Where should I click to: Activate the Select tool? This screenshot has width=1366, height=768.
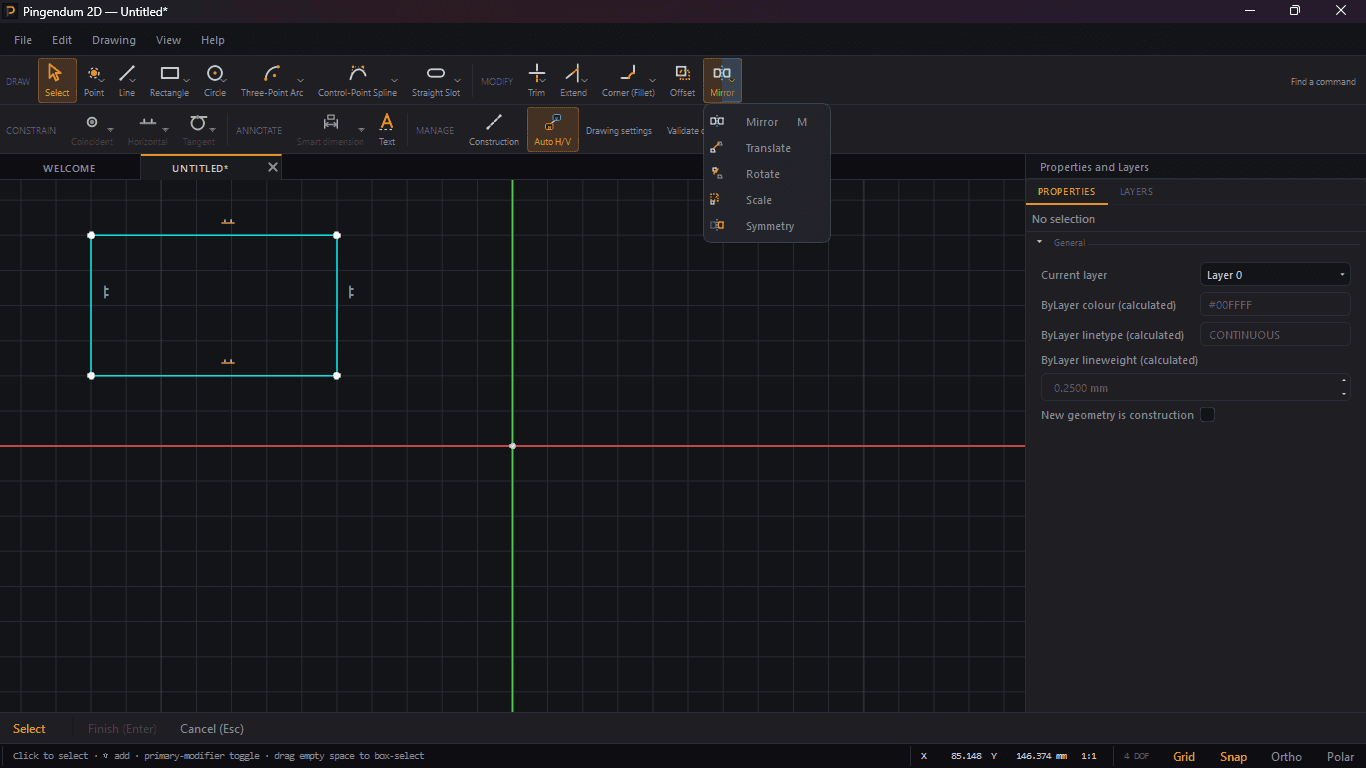pyautogui.click(x=57, y=80)
